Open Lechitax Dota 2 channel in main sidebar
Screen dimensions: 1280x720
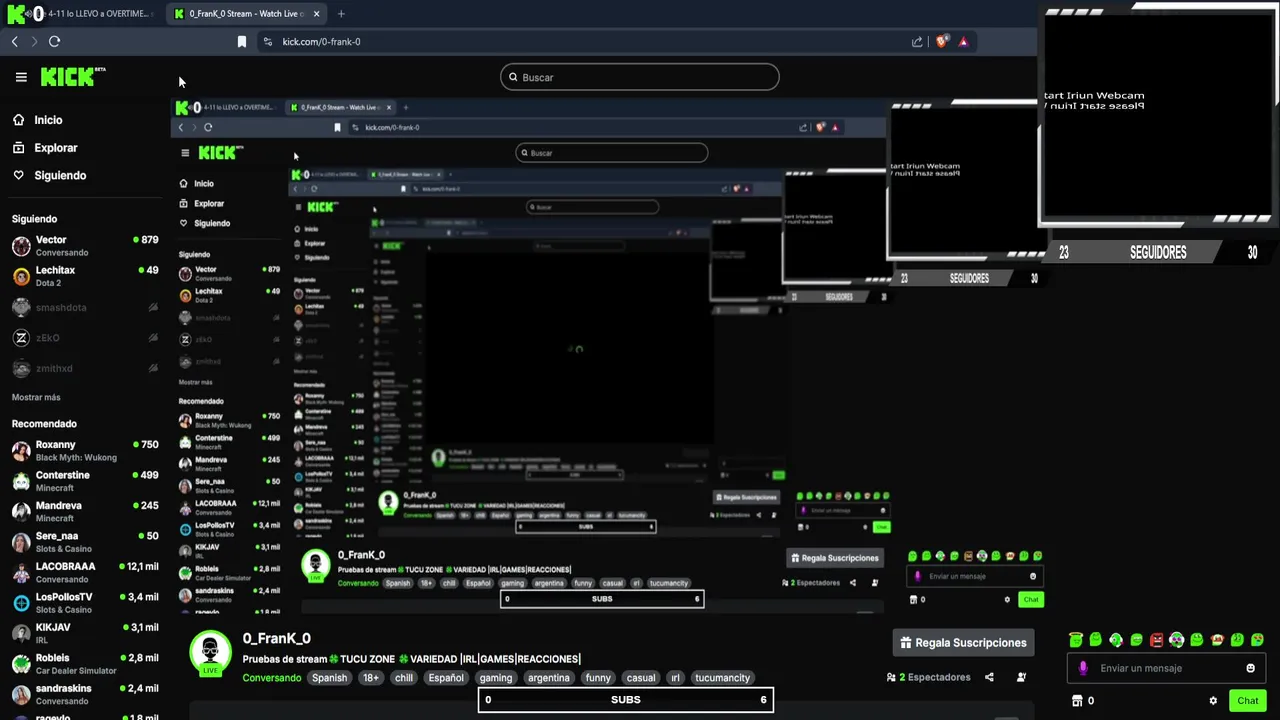click(x=85, y=276)
